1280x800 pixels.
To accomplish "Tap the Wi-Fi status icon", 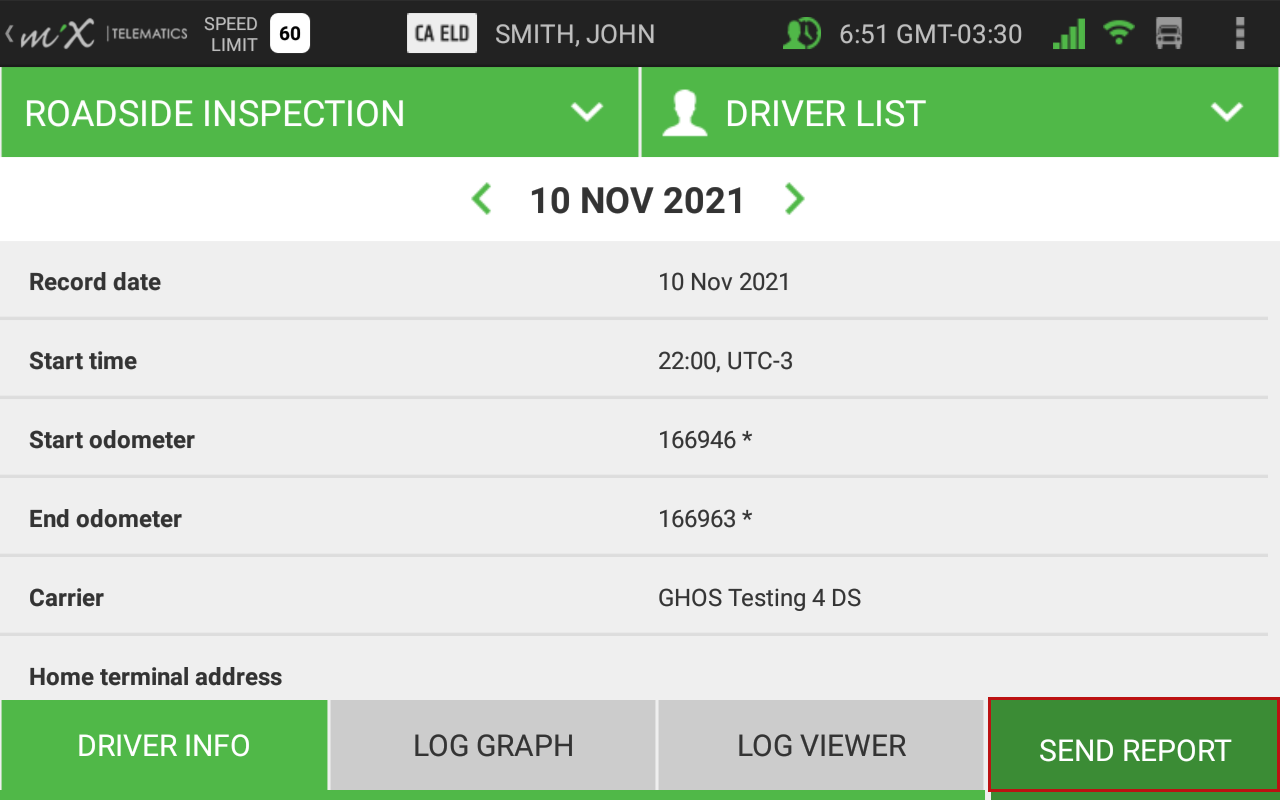I will coord(1119,34).
